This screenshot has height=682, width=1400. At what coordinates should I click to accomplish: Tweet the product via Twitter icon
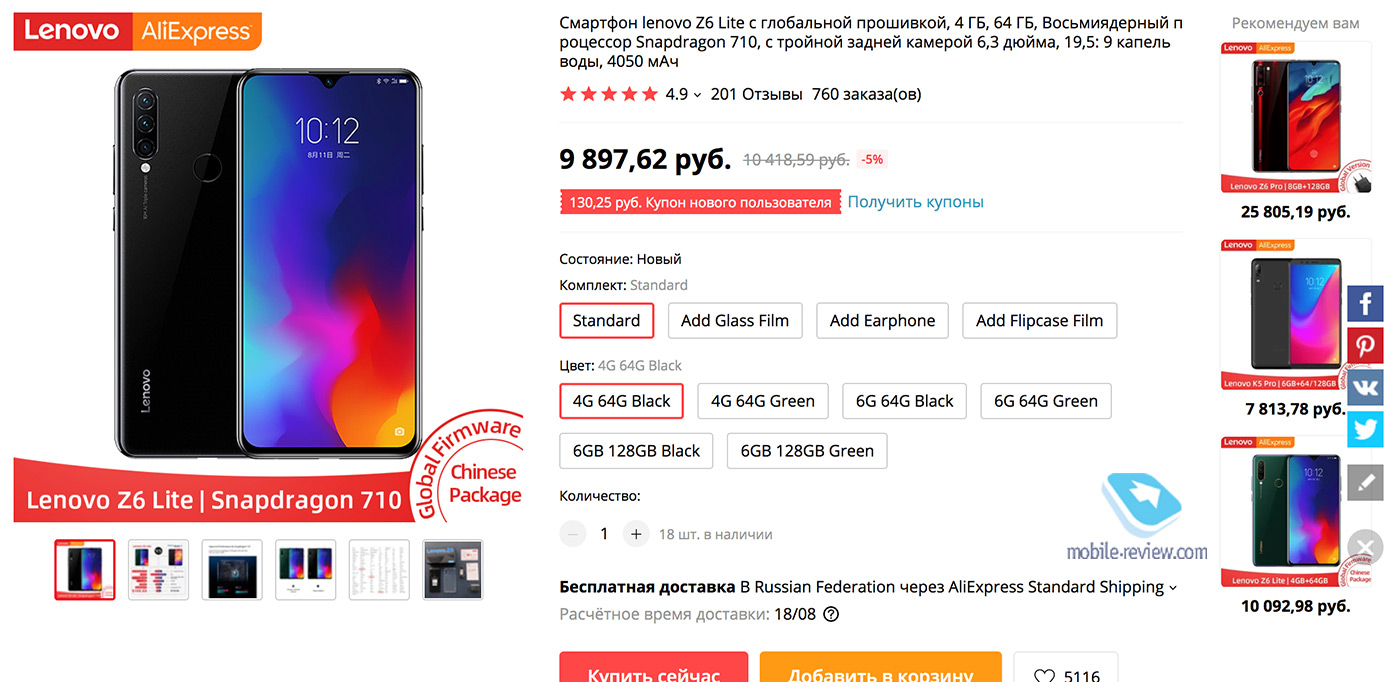point(1365,429)
